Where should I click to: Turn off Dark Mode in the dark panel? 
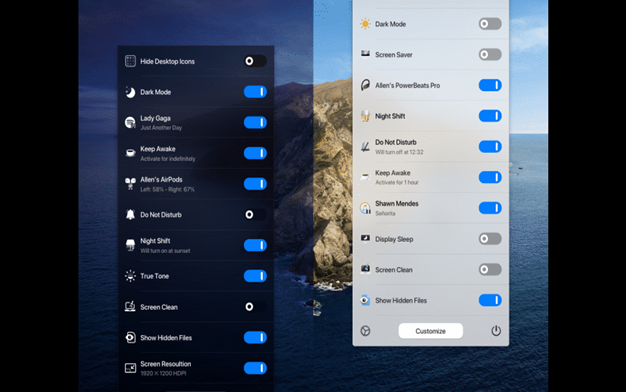click(x=255, y=92)
